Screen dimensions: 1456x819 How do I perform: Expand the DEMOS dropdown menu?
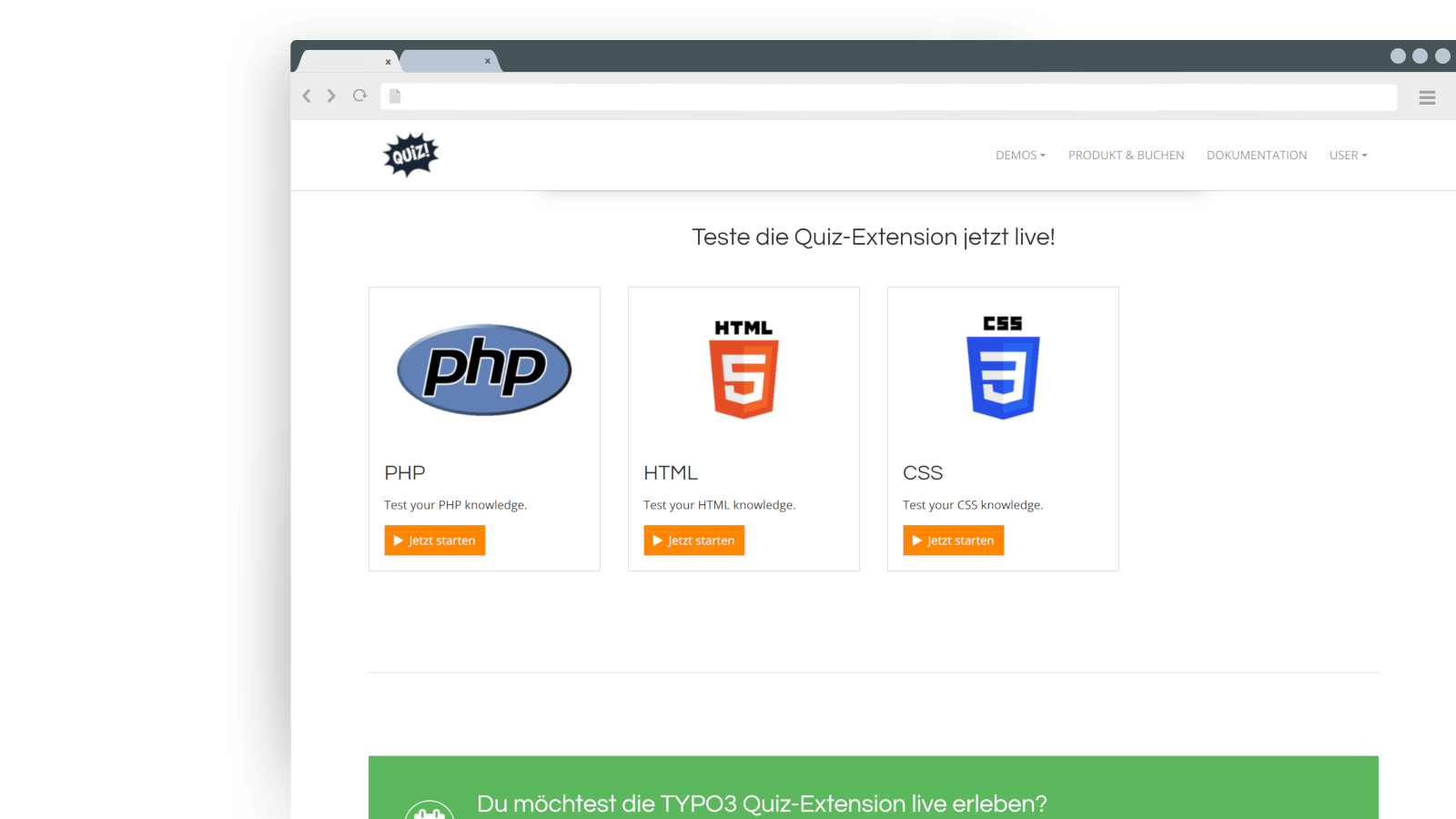pos(1020,155)
